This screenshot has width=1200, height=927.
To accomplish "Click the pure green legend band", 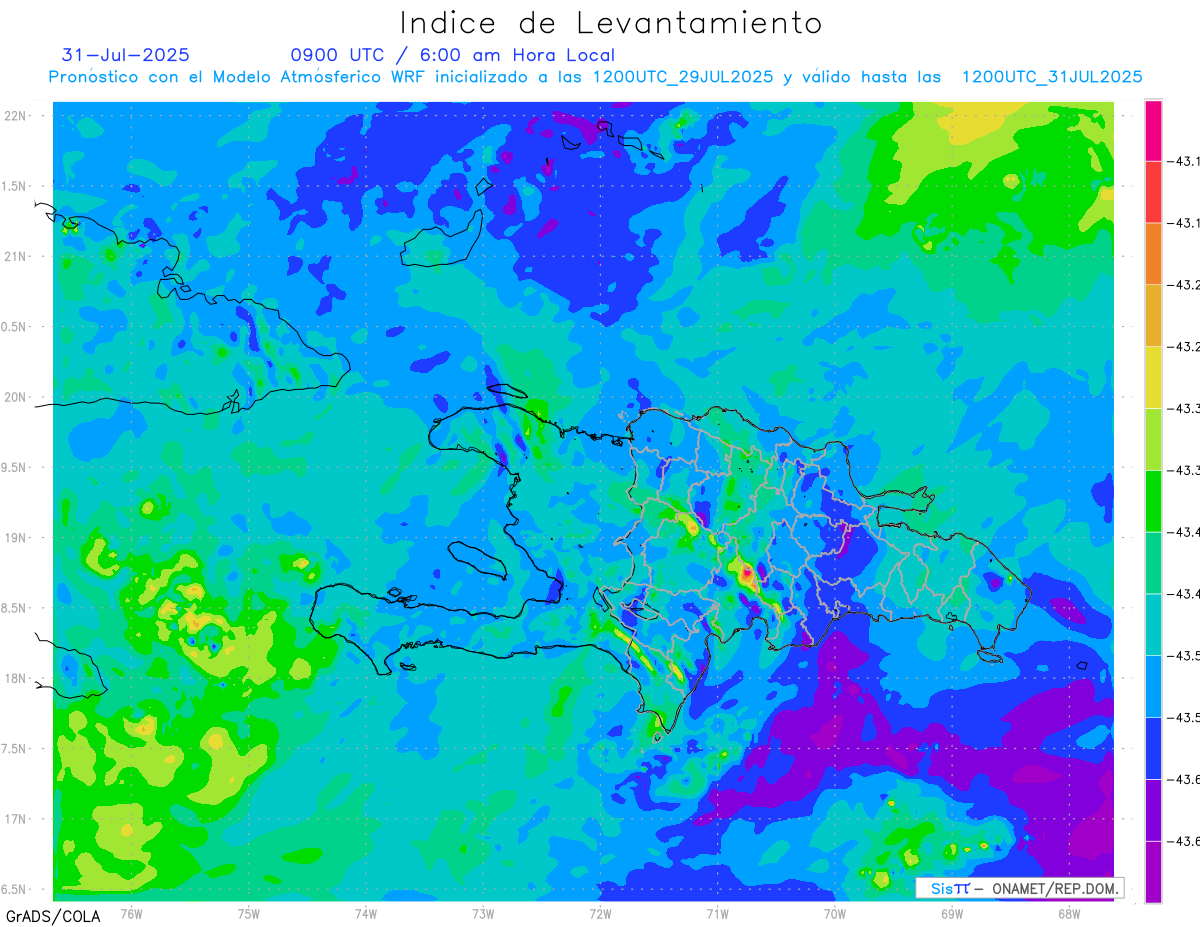I will point(1153,501).
